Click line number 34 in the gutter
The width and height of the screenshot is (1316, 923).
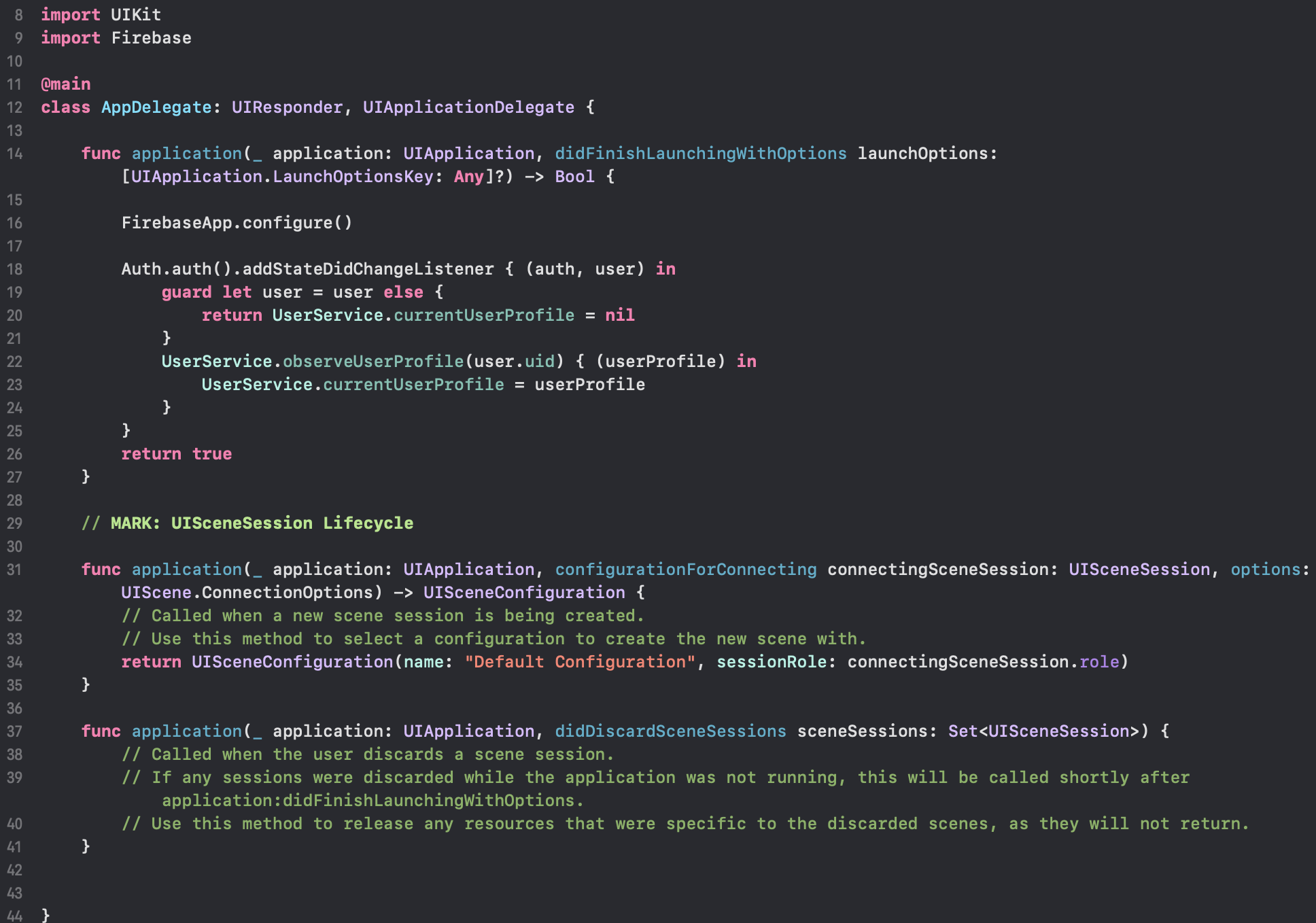pos(14,662)
